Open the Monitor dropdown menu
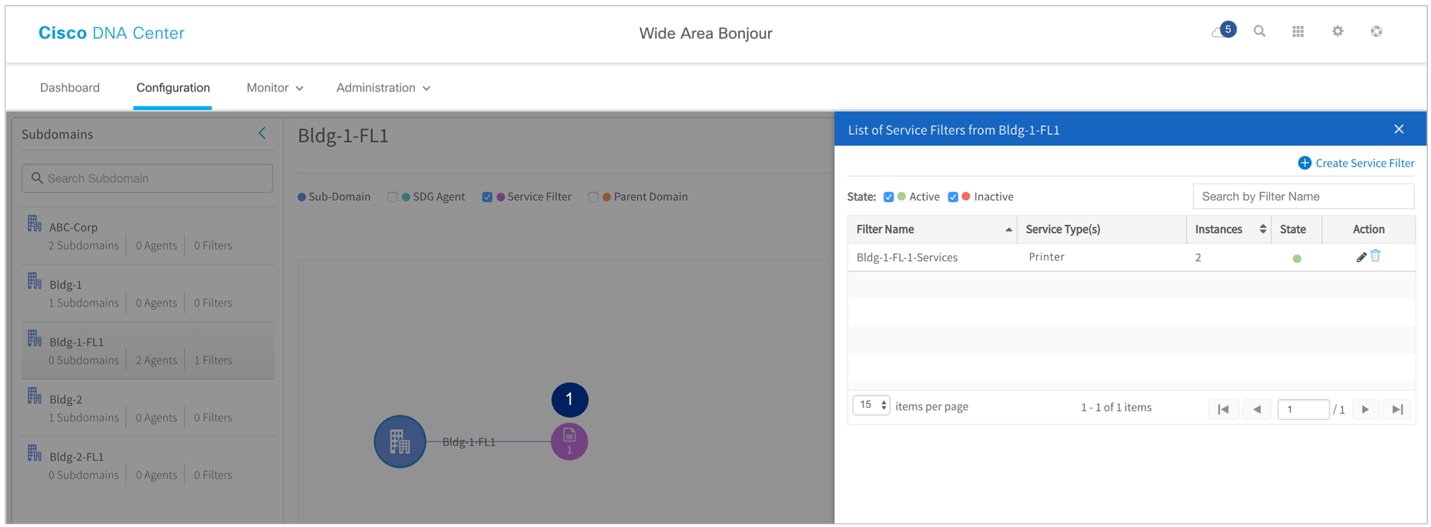Viewport: 1431px width, 527px height. (x=275, y=88)
